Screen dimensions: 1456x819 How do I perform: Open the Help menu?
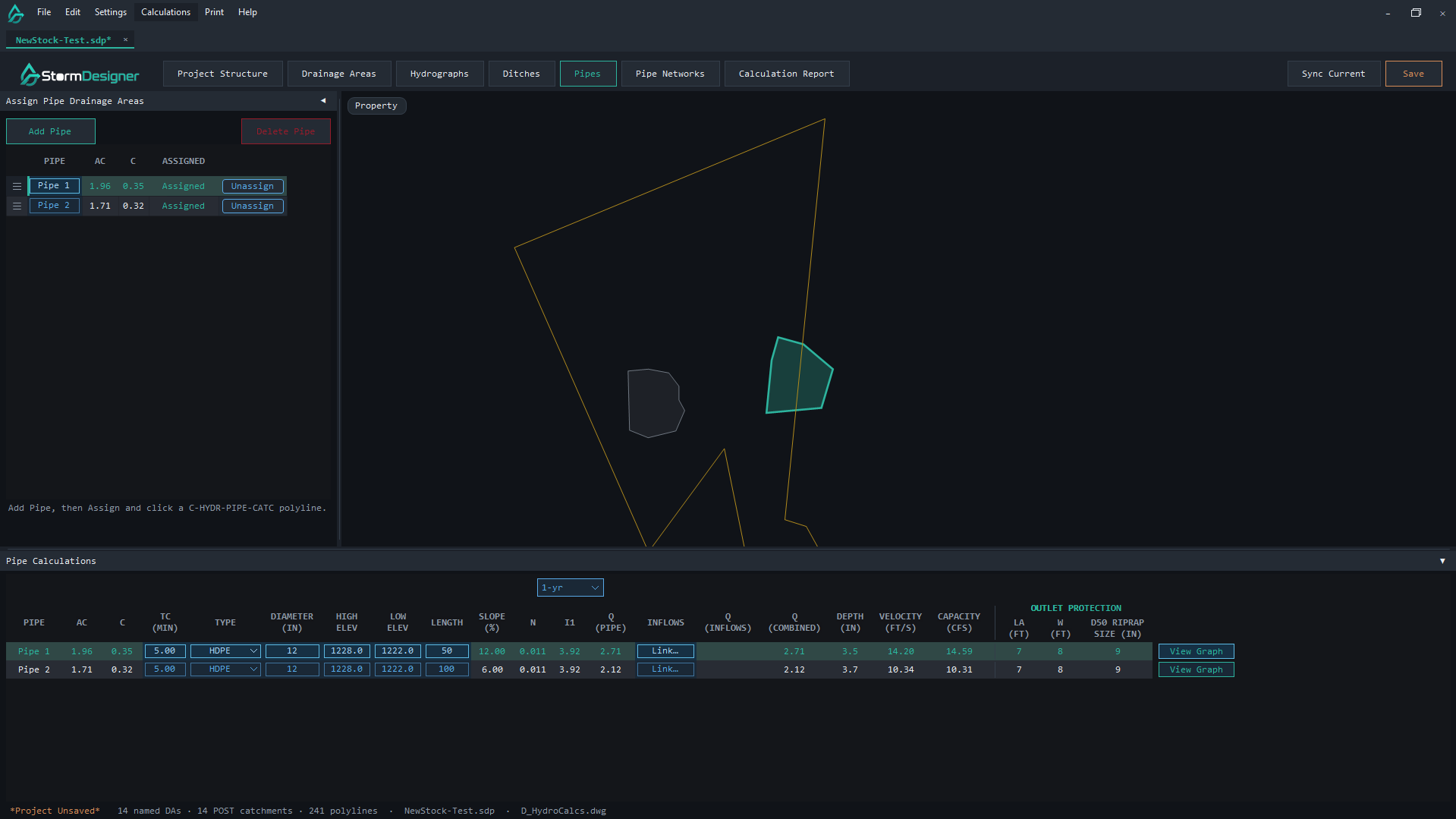[x=247, y=12]
